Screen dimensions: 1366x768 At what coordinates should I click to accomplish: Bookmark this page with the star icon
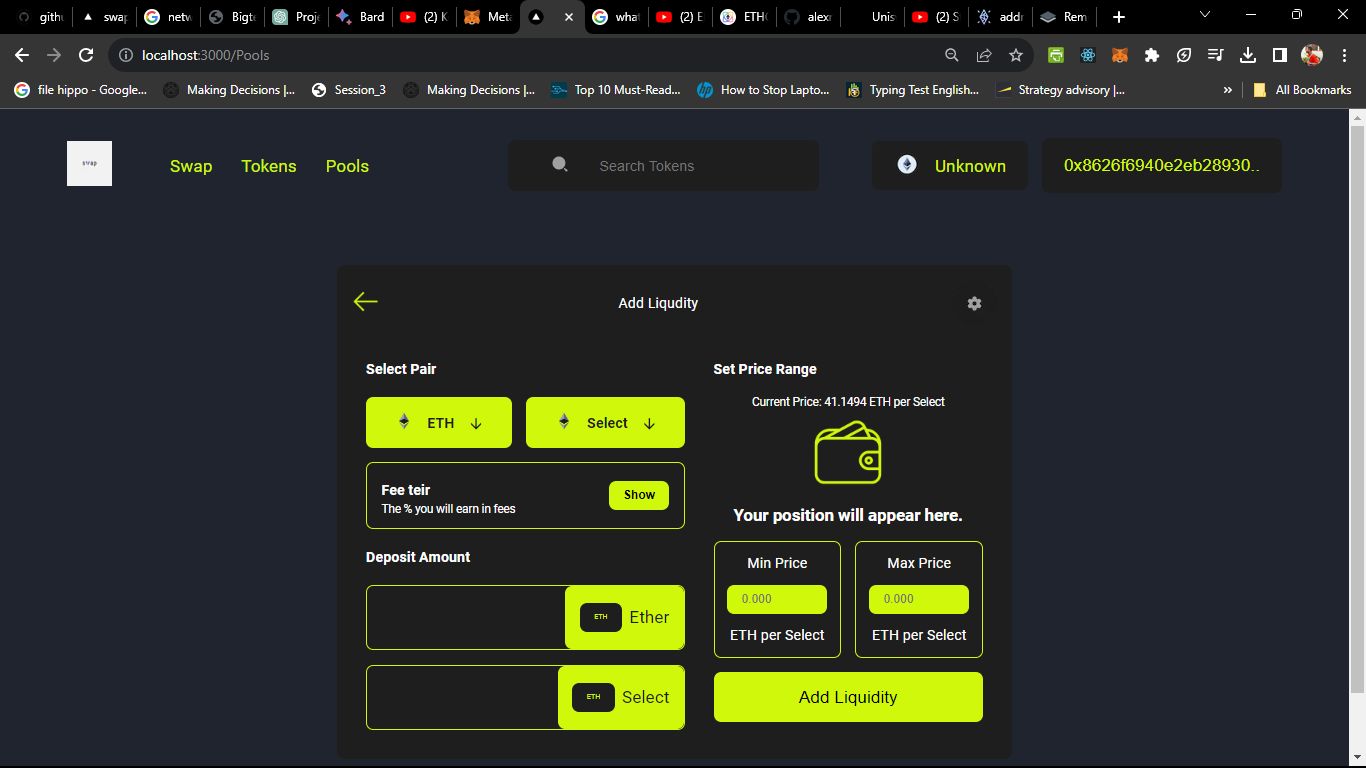1016,55
